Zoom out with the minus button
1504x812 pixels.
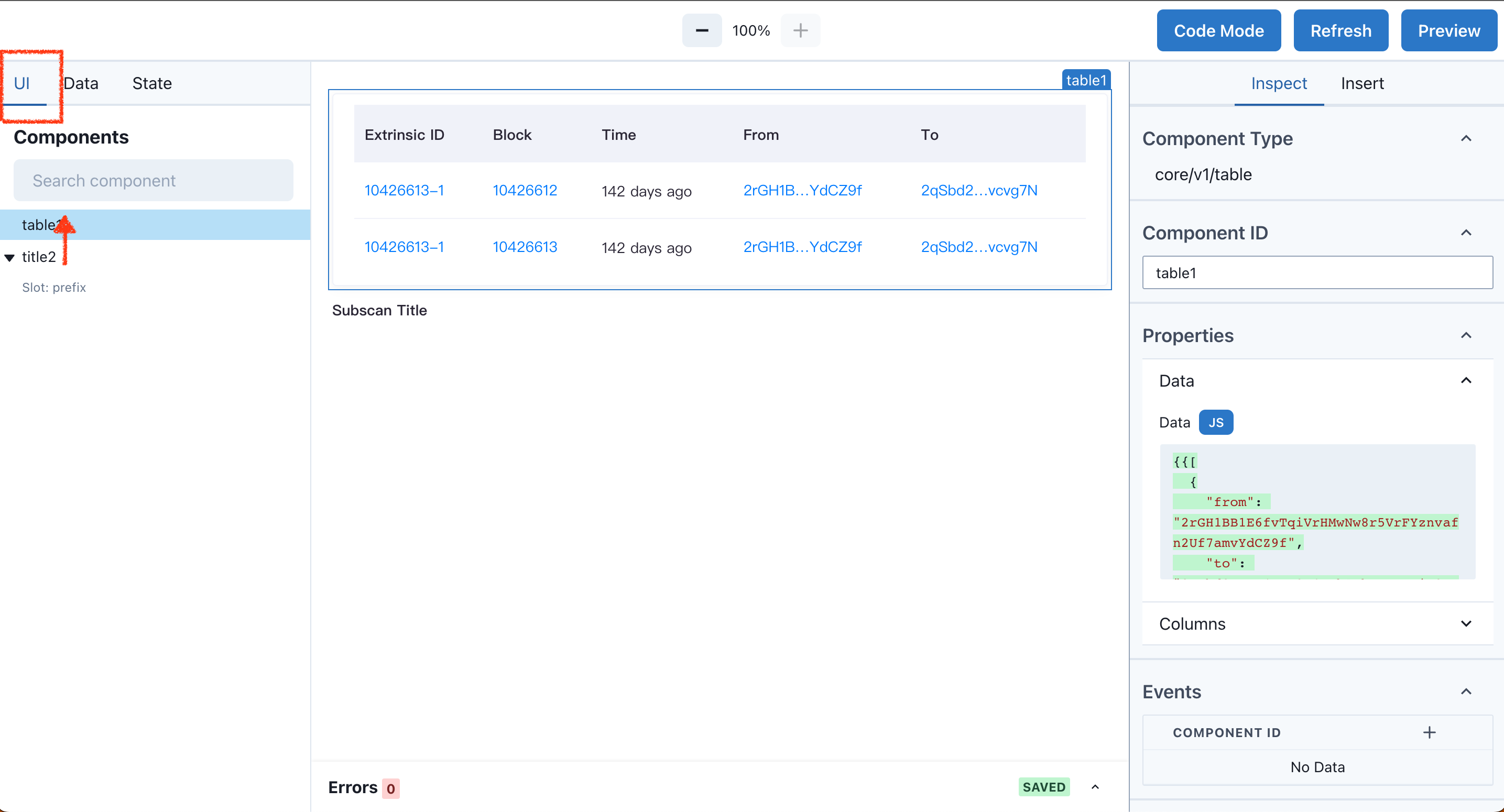(x=702, y=30)
